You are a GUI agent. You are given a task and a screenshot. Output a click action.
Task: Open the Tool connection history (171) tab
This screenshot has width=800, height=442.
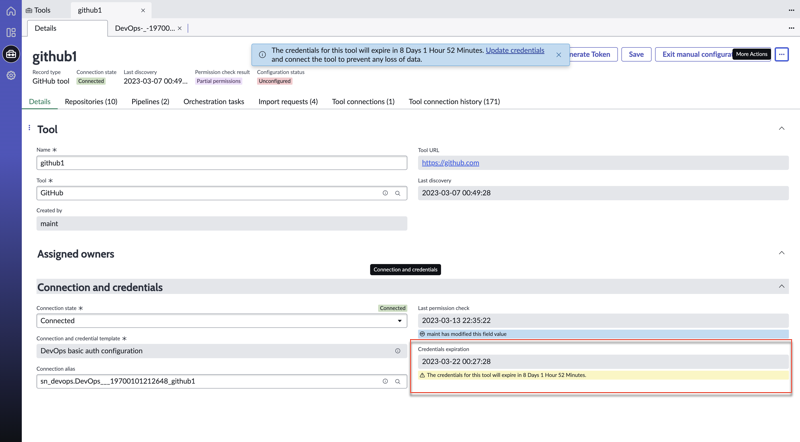(454, 102)
